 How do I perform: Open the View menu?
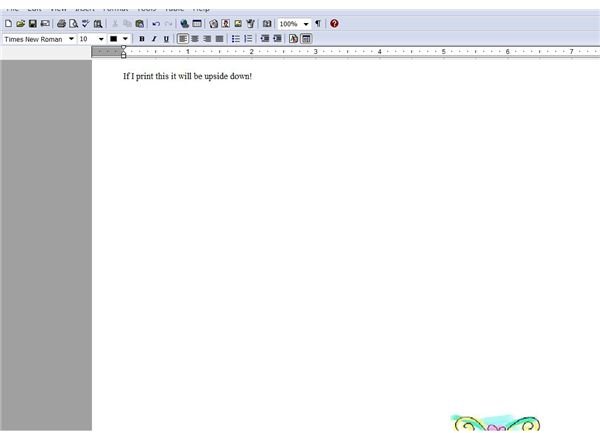58,8
